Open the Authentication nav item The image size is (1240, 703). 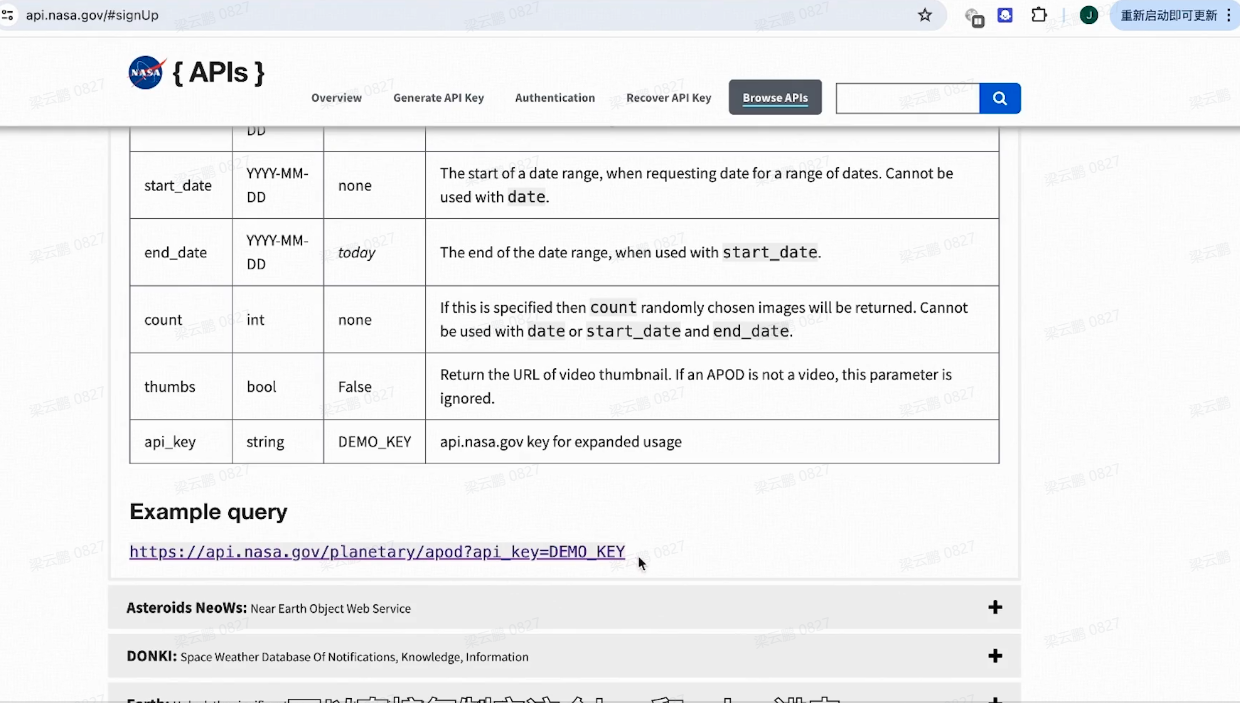[555, 98]
